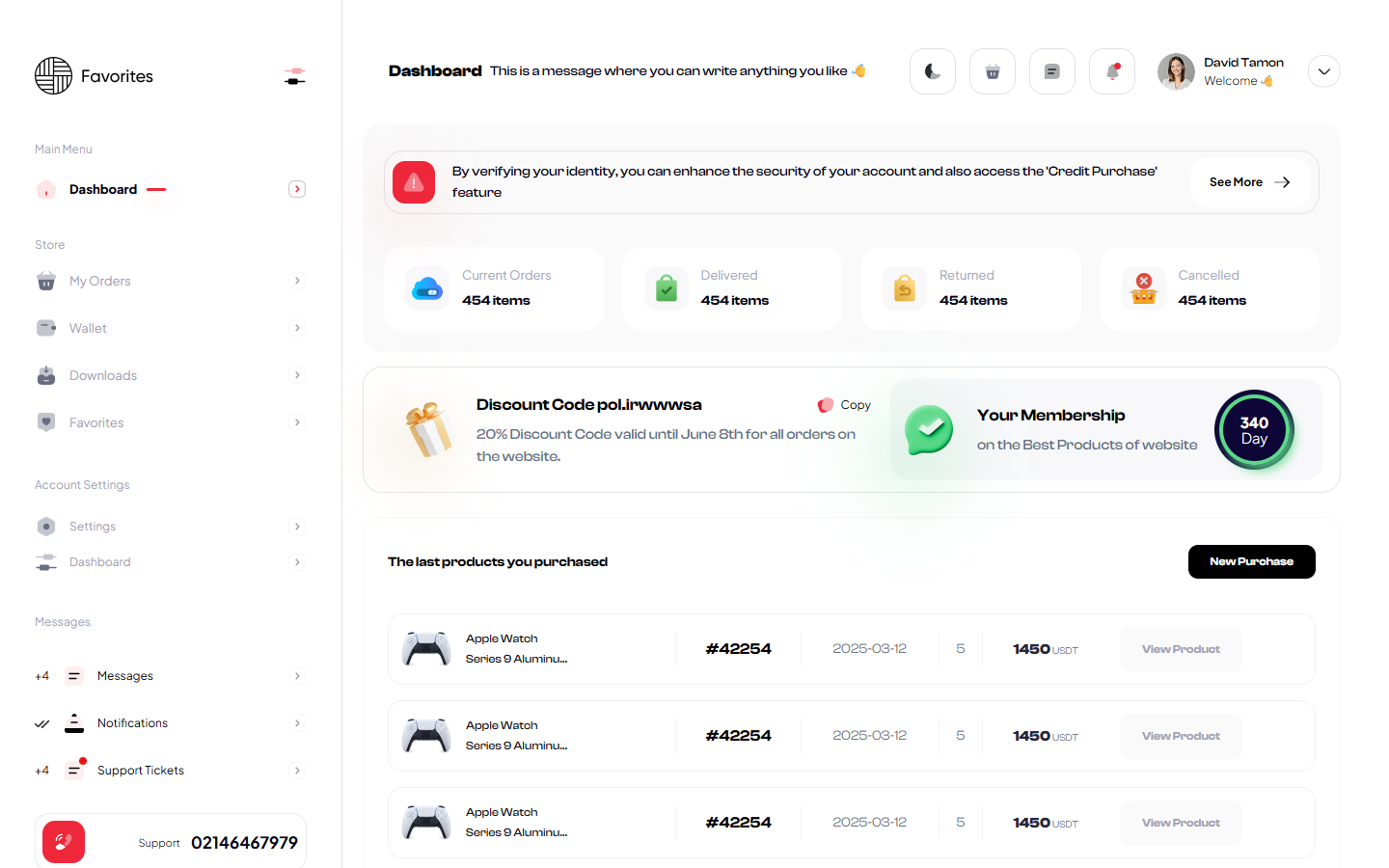This screenshot has width=1389, height=868.
Task: Click the Favorites logo icon
Action: (54, 76)
